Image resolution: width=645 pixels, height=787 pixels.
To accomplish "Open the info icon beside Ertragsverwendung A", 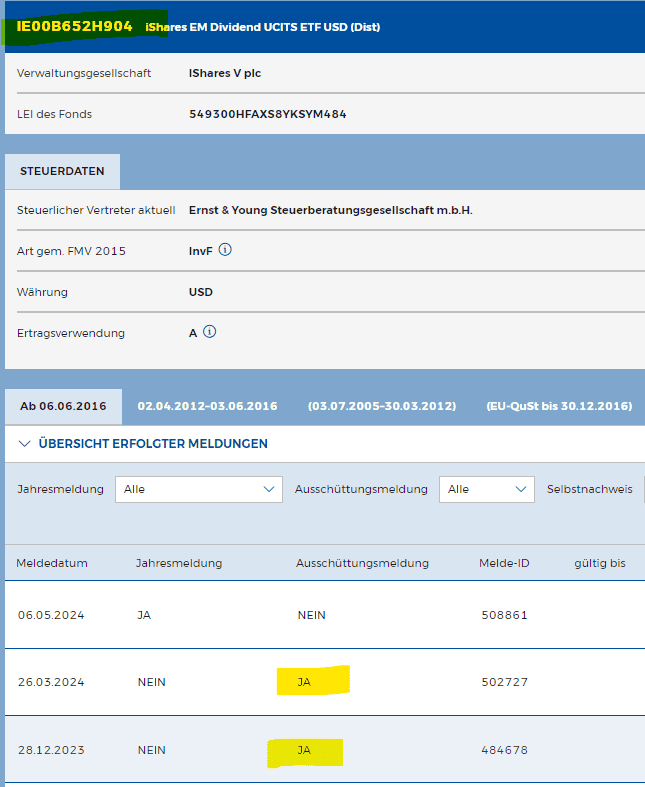I will coord(209,332).
